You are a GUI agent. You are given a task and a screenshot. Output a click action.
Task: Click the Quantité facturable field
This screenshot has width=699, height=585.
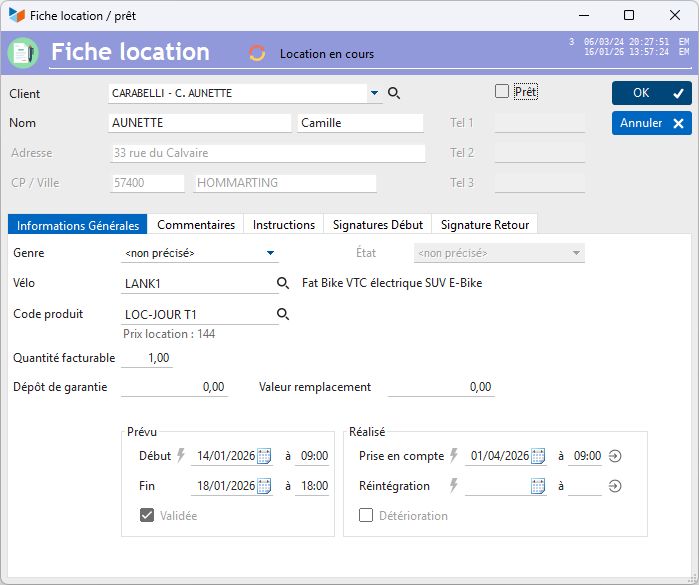pyautogui.click(x=147, y=358)
